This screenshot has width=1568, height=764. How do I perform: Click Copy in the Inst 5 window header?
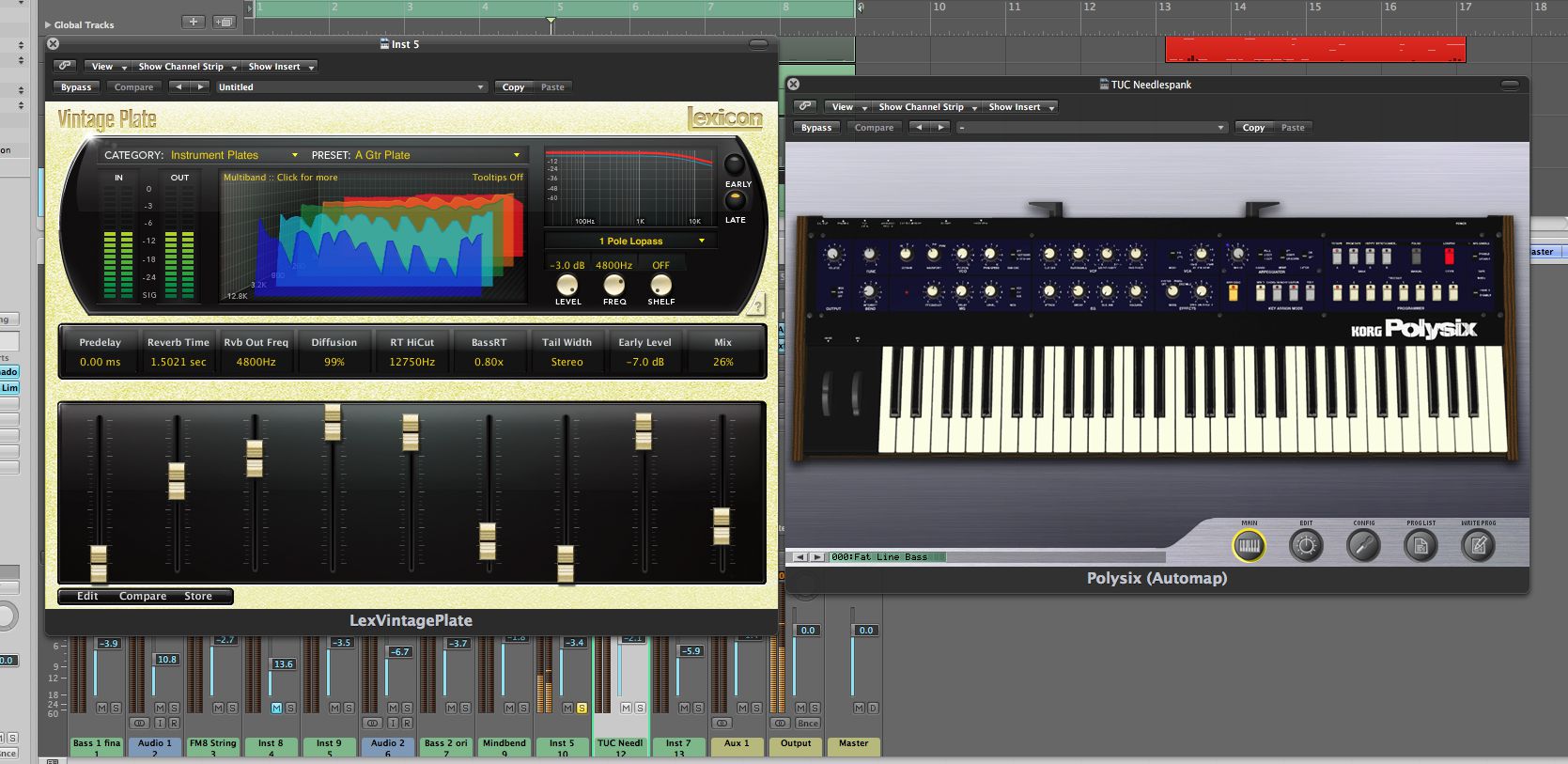pos(513,87)
